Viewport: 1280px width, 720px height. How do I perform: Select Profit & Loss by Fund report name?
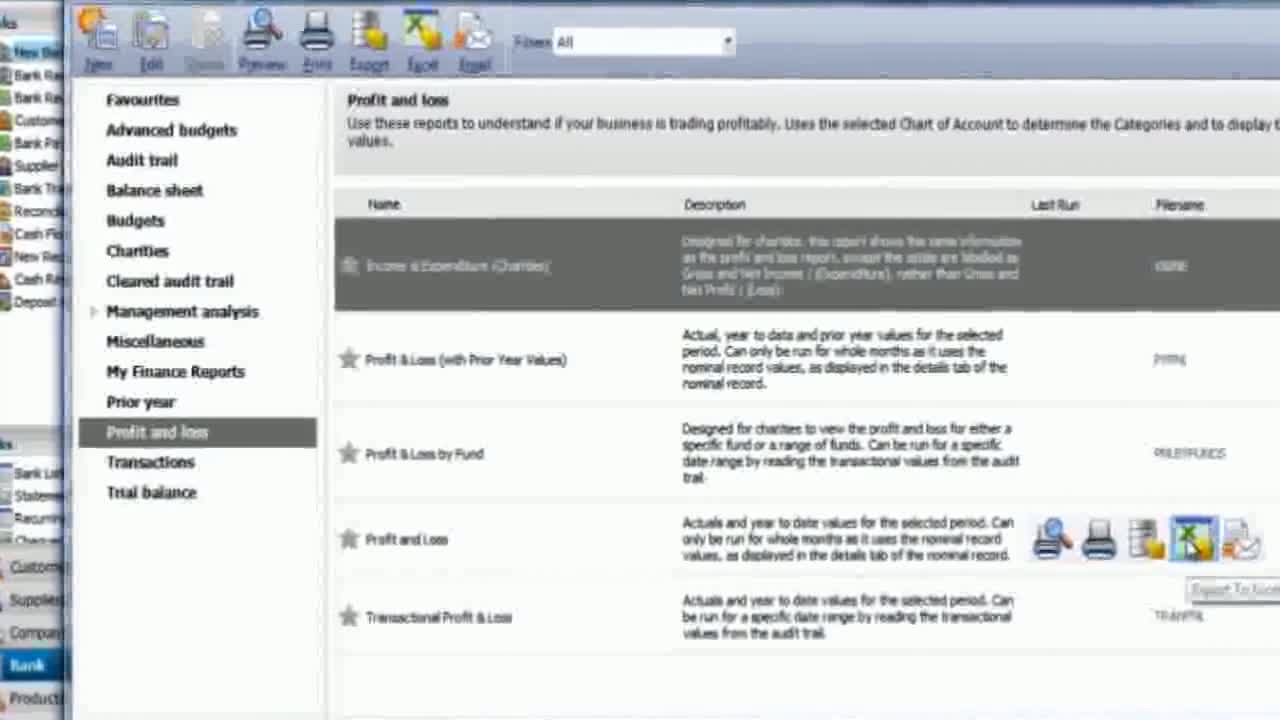pos(425,453)
